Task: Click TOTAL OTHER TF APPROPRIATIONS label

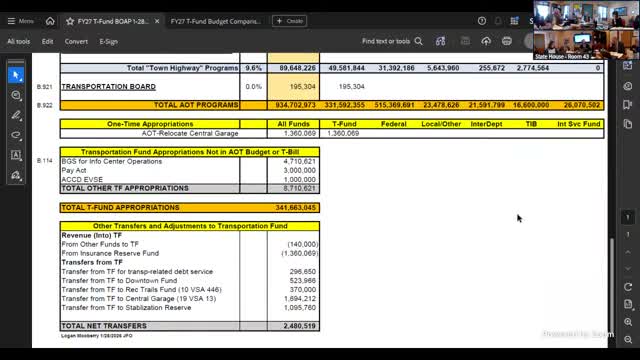Action: pyautogui.click(x=125, y=188)
